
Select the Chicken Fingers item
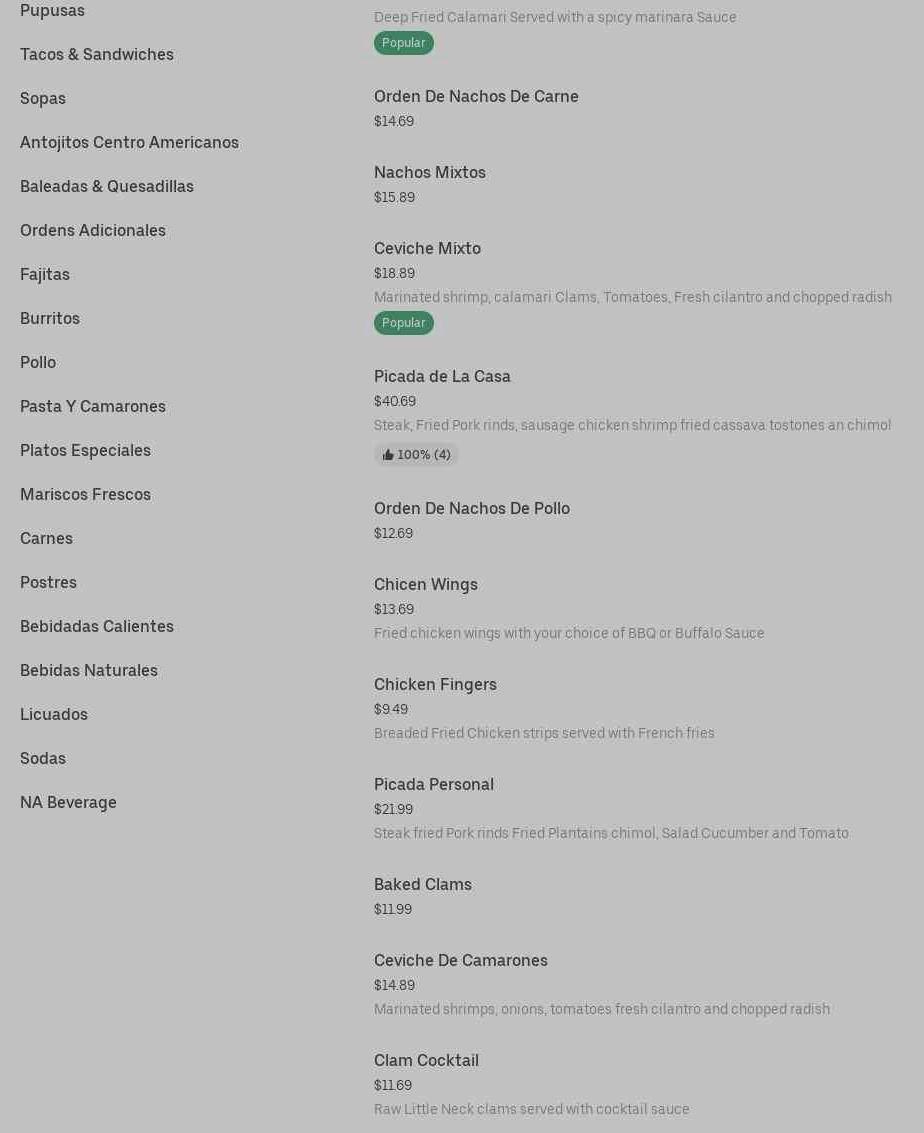coord(435,684)
